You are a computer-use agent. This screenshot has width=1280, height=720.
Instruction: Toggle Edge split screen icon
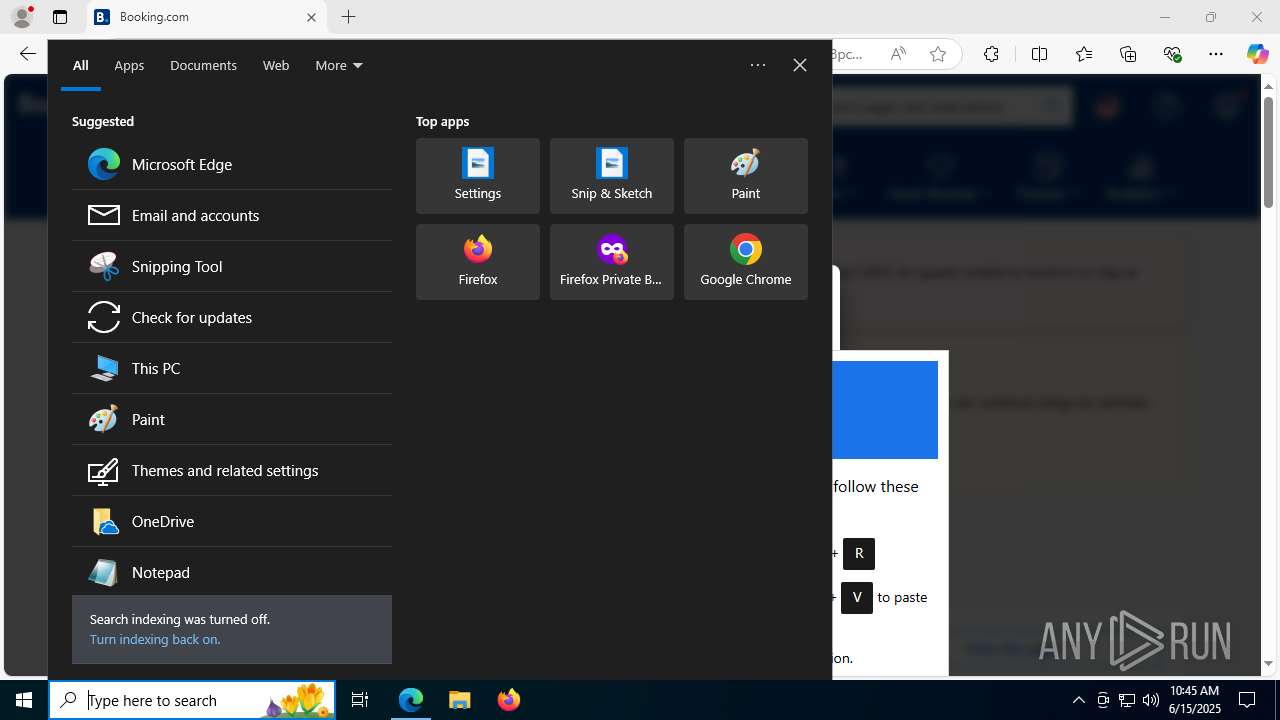tap(1039, 54)
